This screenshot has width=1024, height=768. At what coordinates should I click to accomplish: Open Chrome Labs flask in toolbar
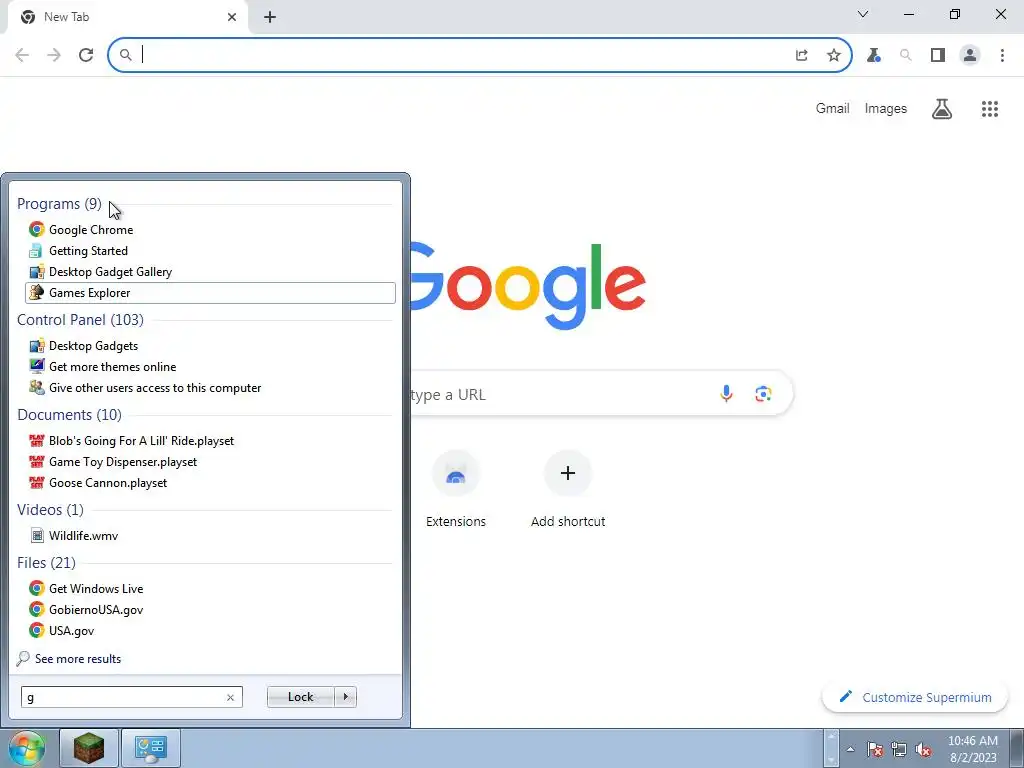[x=874, y=55]
